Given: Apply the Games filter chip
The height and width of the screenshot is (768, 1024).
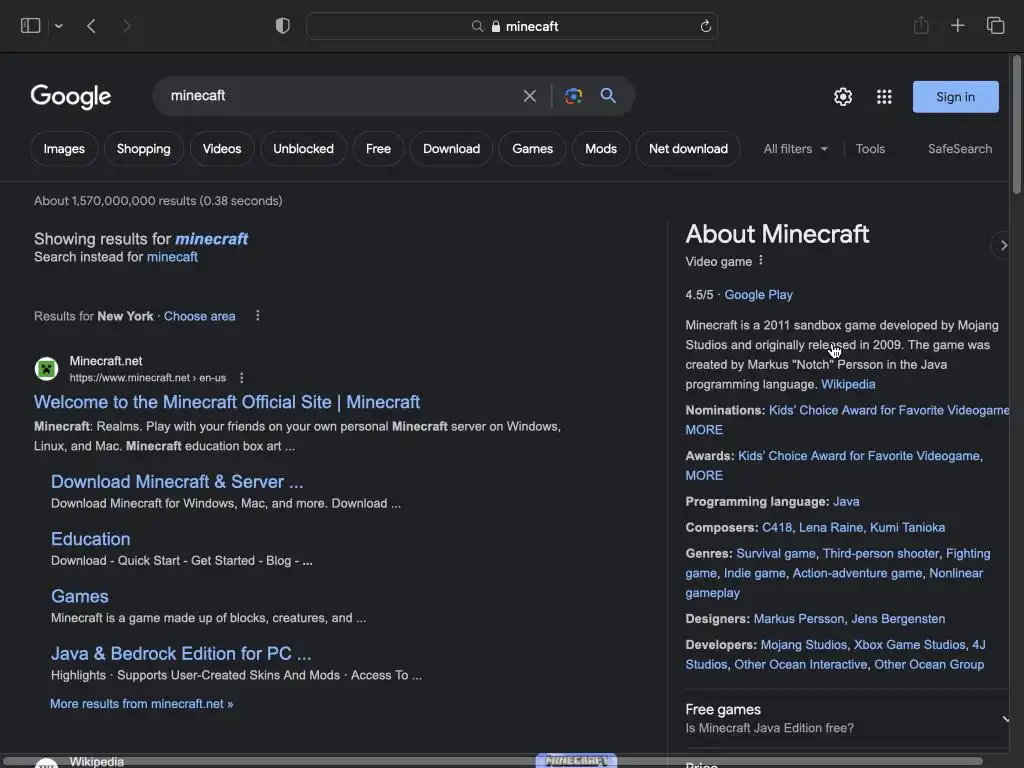Looking at the screenshot, I should [x=532, y=149].
